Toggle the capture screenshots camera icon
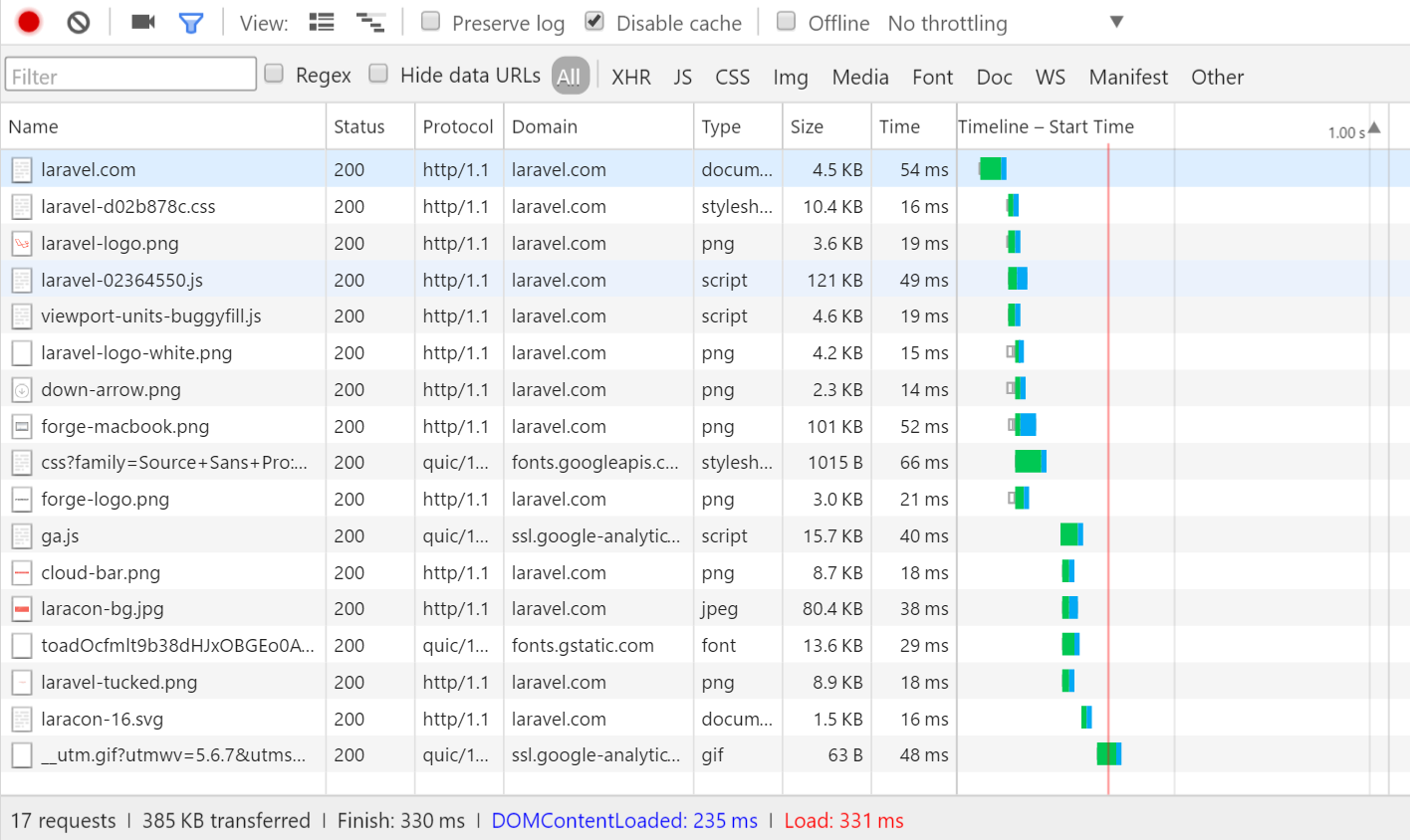This screenshot has height=840, width=1410. [x=143, y=22]
